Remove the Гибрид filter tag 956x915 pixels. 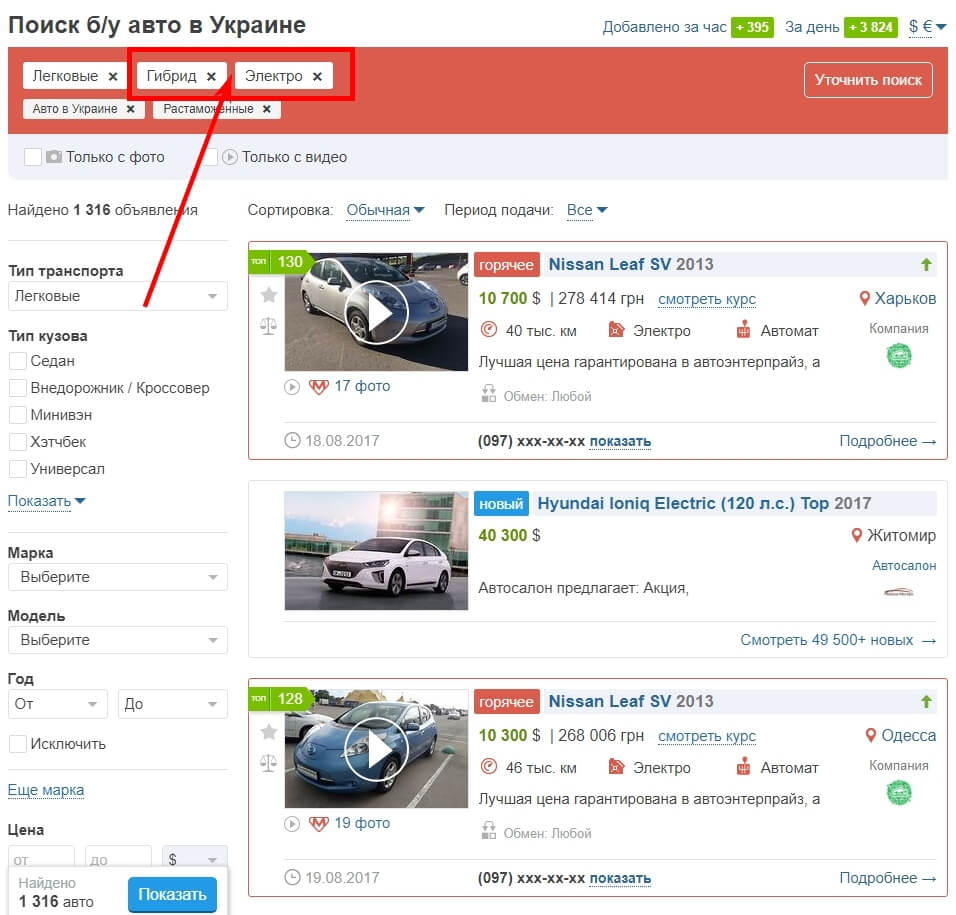[211, 77]
